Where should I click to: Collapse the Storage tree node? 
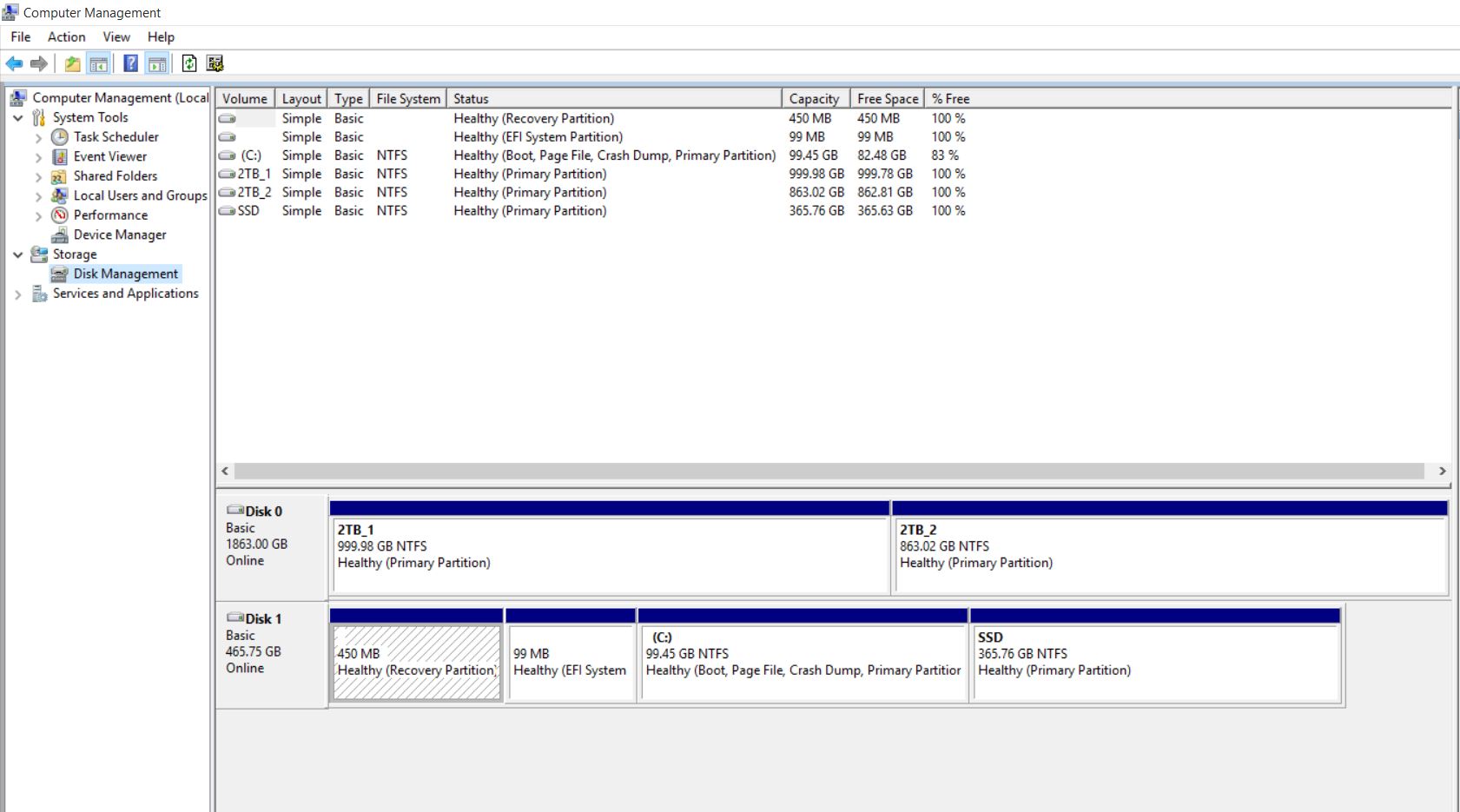pyautogui.click(x=17, y=254)
